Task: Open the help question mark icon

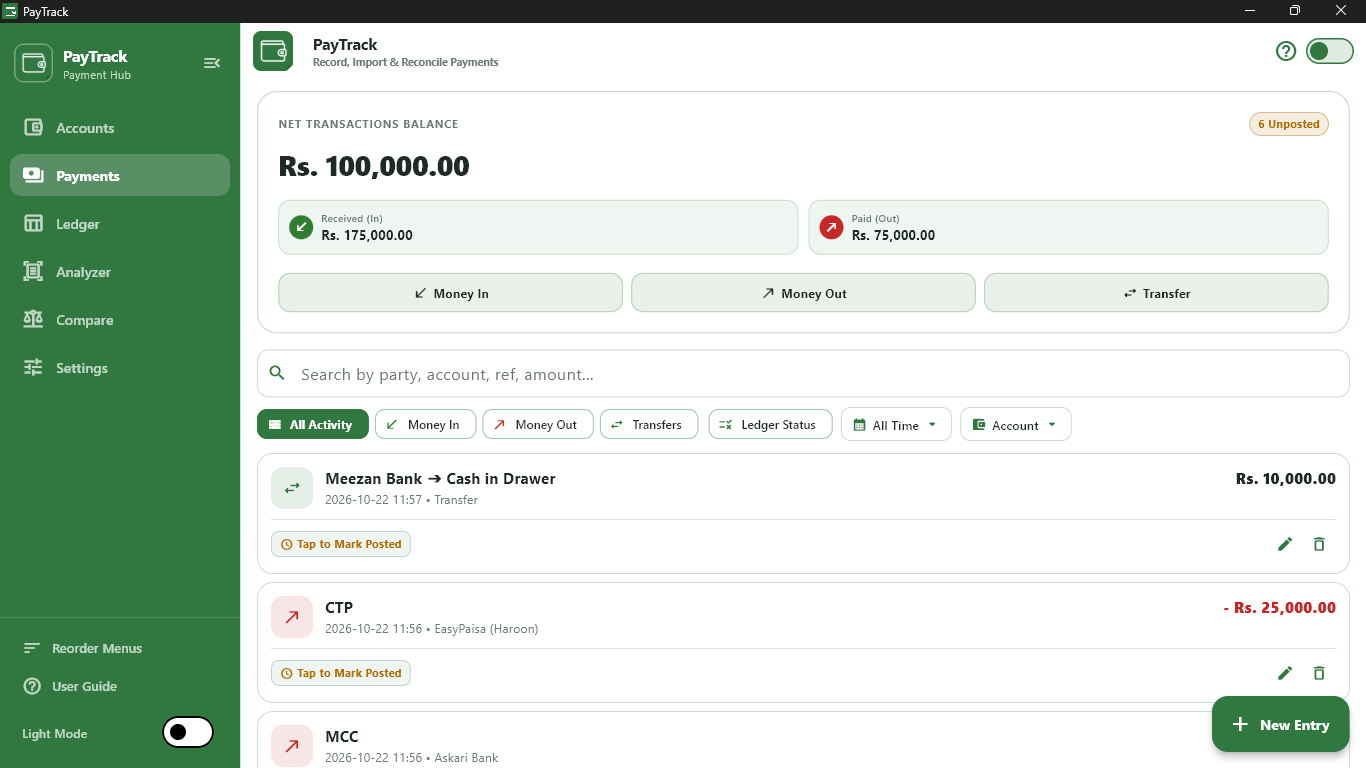Action: pyautogui.click(x=1286, y=51)
